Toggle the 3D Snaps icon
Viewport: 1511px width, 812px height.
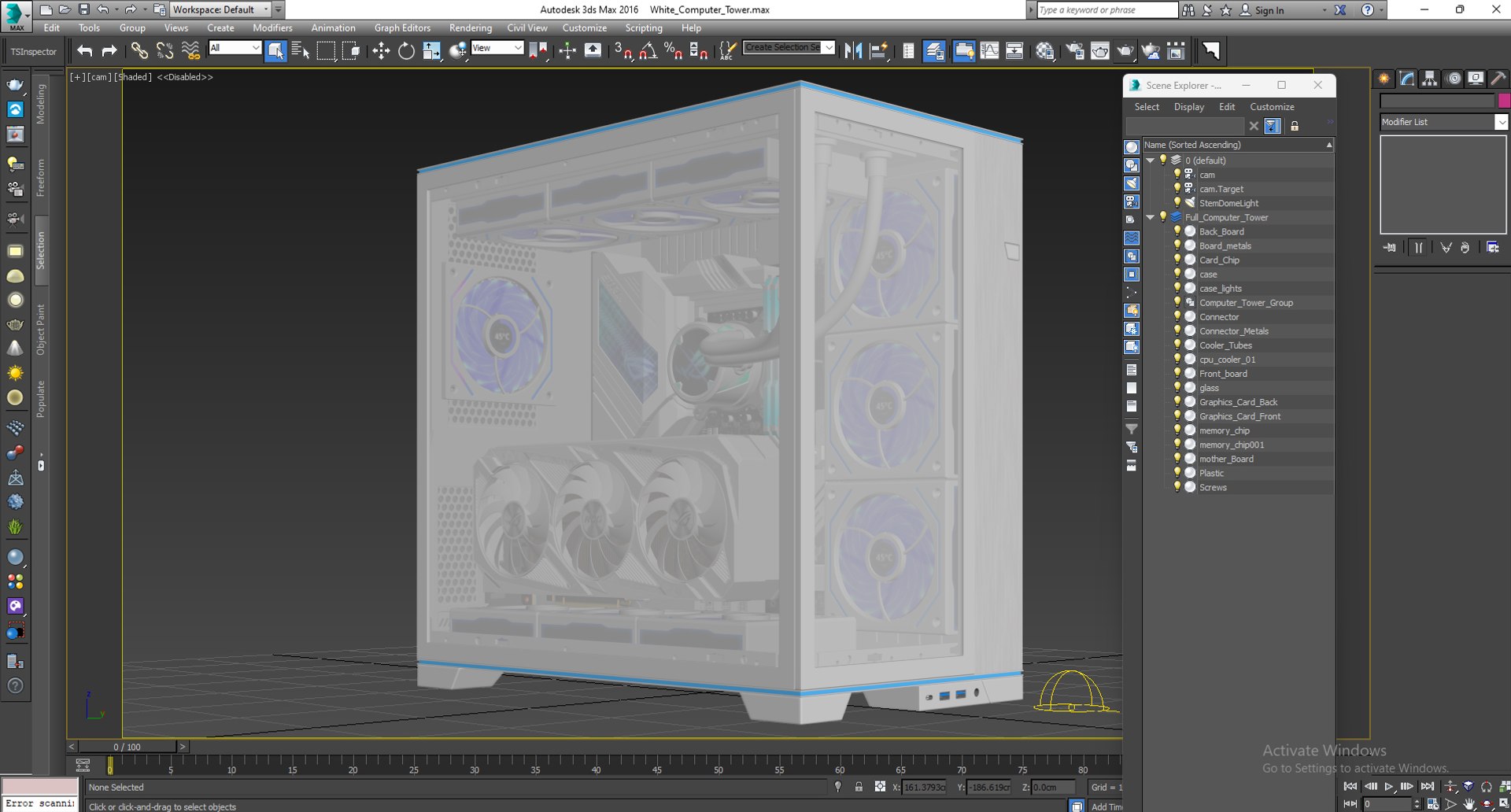(x=623, y=51)
